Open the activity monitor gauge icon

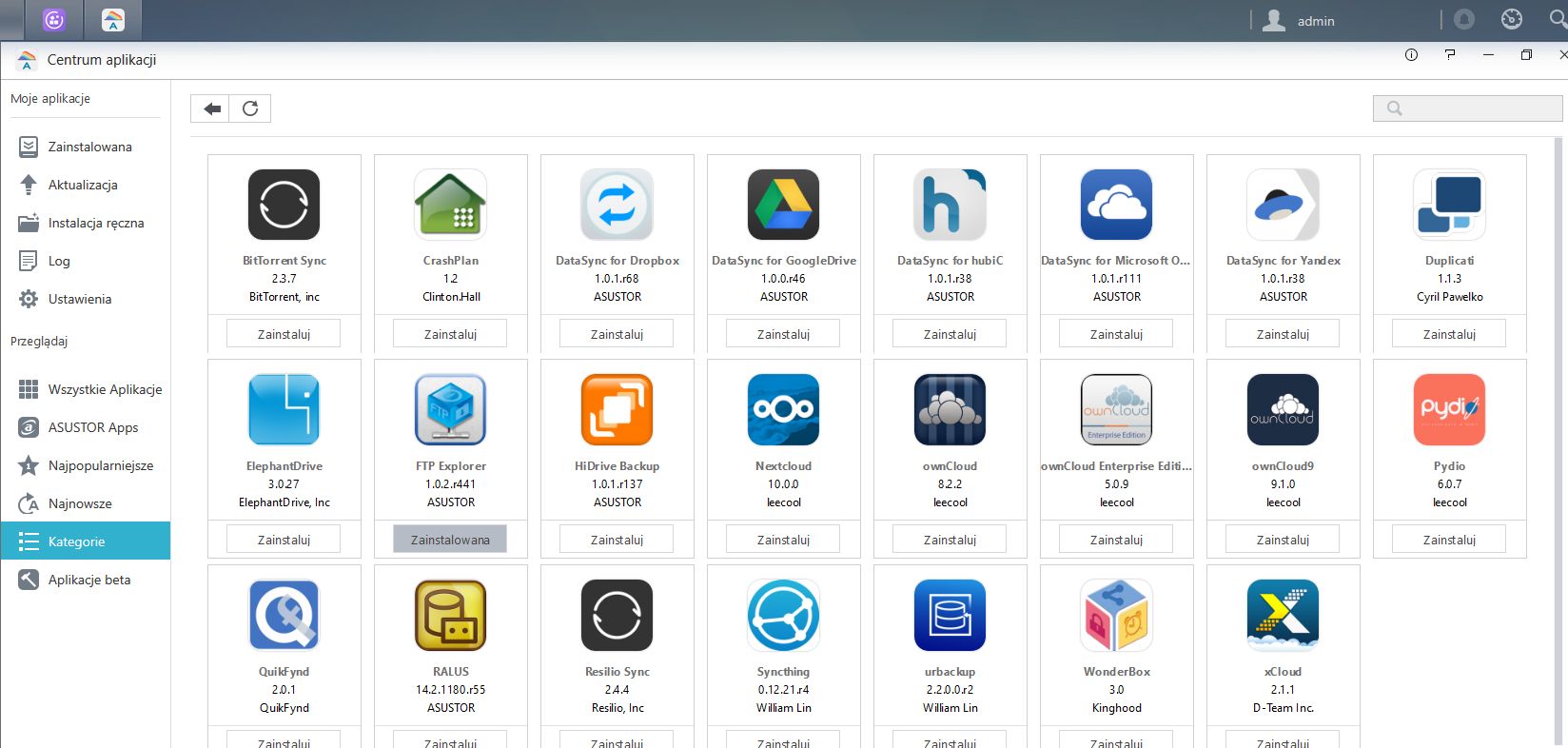[x=1511, y=19]
